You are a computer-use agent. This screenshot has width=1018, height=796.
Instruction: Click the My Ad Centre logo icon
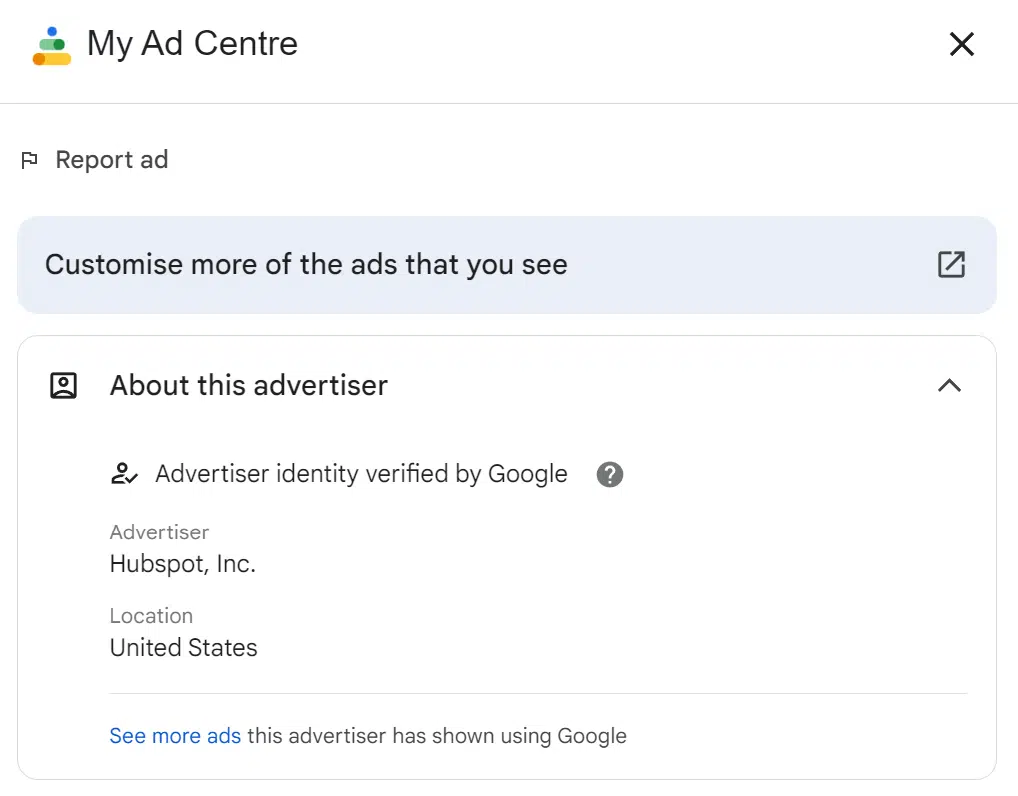tap(52, 46)
